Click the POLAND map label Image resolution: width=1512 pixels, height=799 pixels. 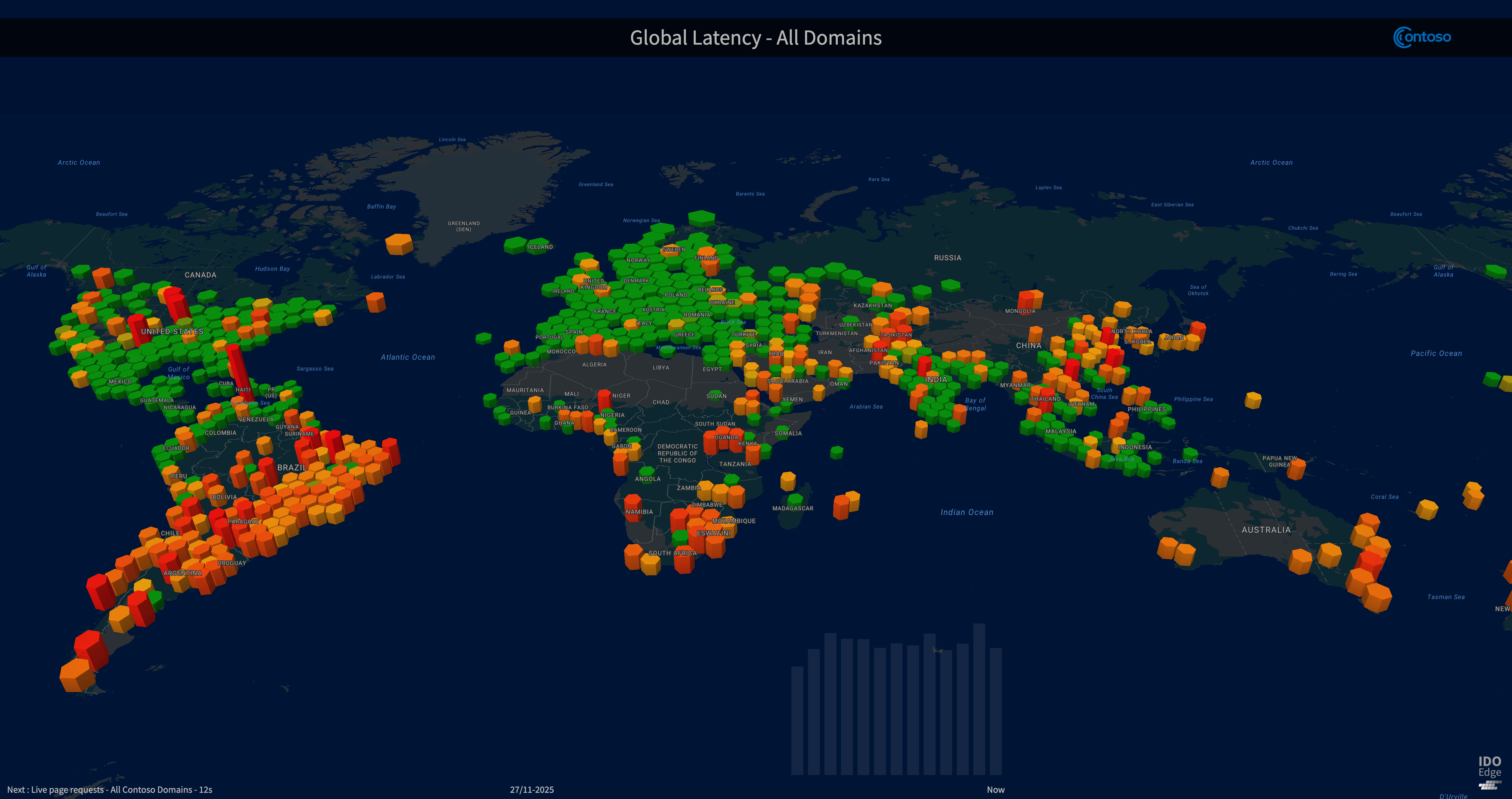(676, 295)
